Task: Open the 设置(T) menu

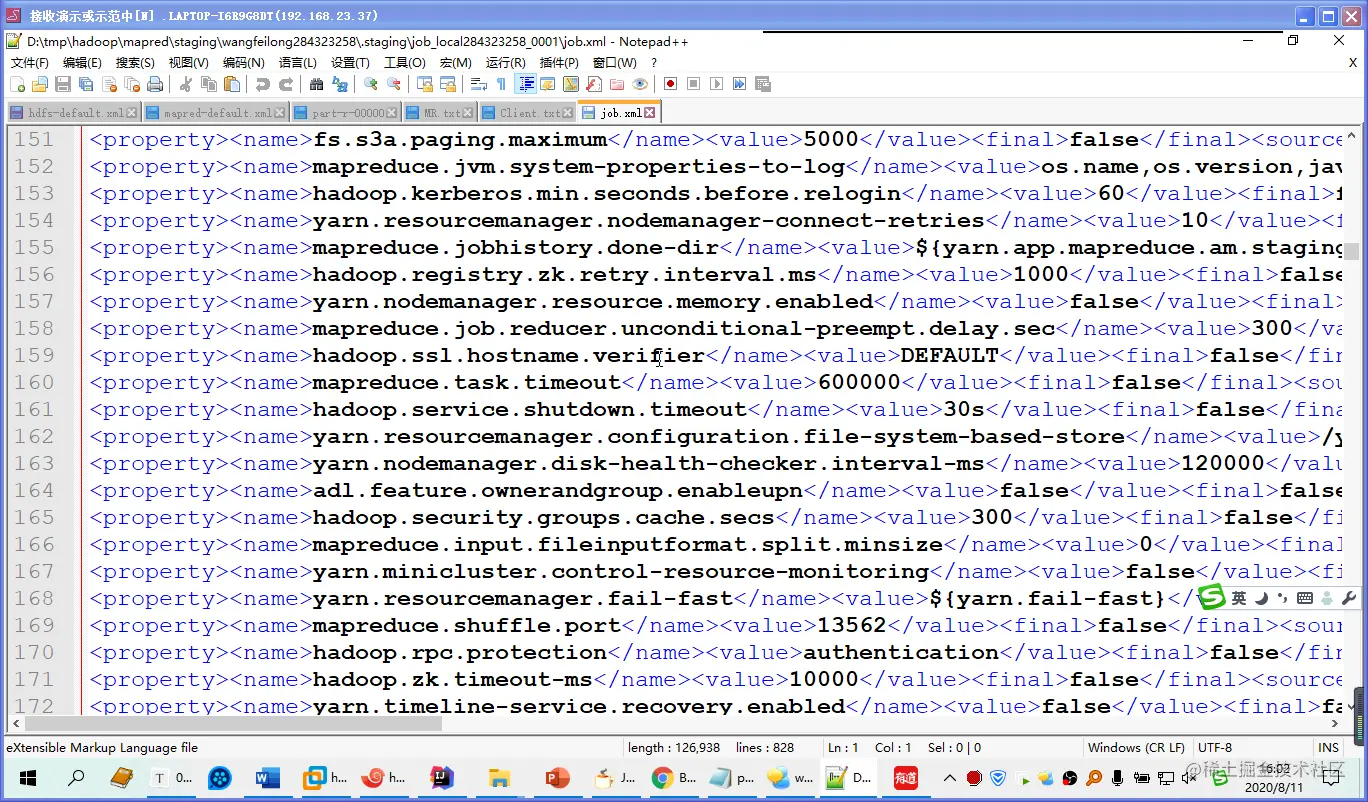Action: coord(350,63)
